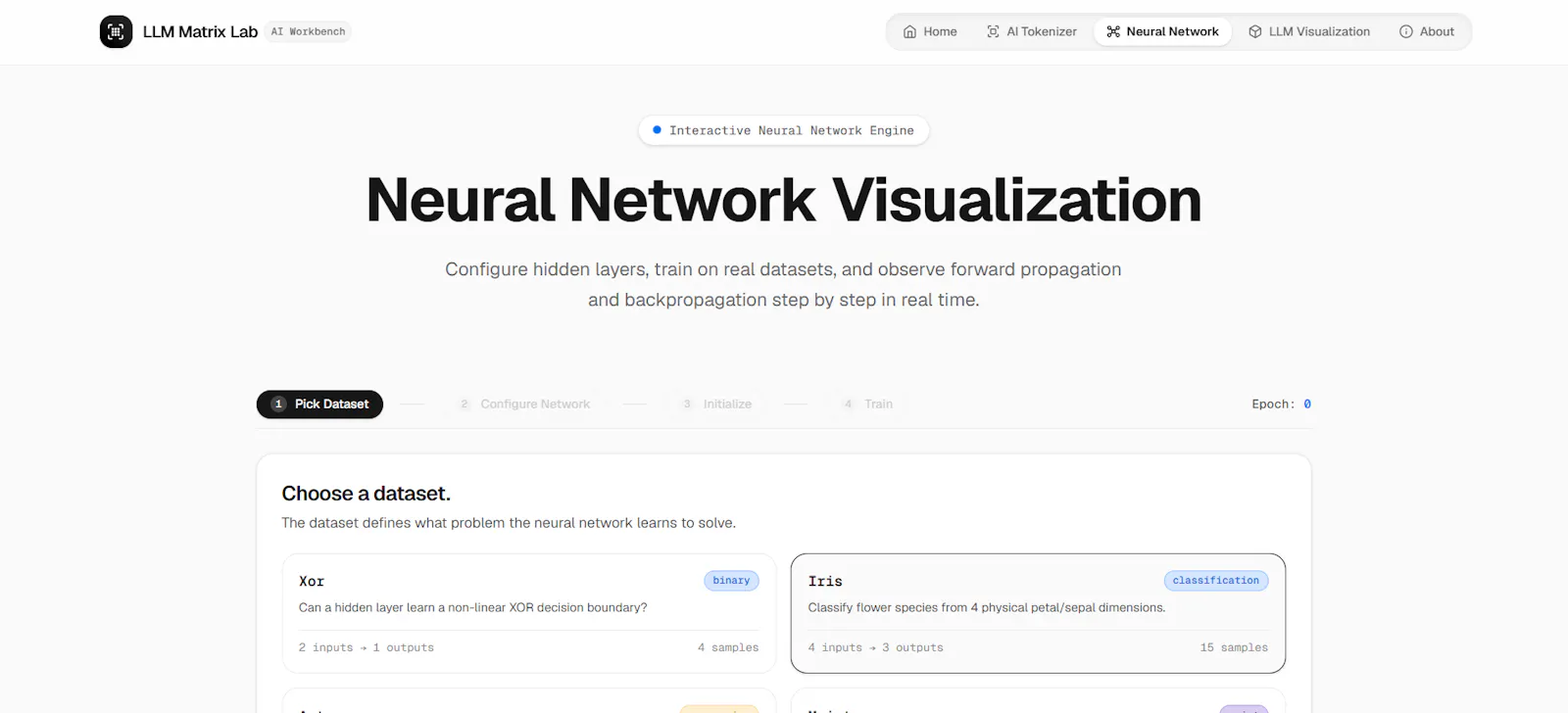Click the Neural Network Visualization heading
1568x713 pixels.
(x=783, y=200)
